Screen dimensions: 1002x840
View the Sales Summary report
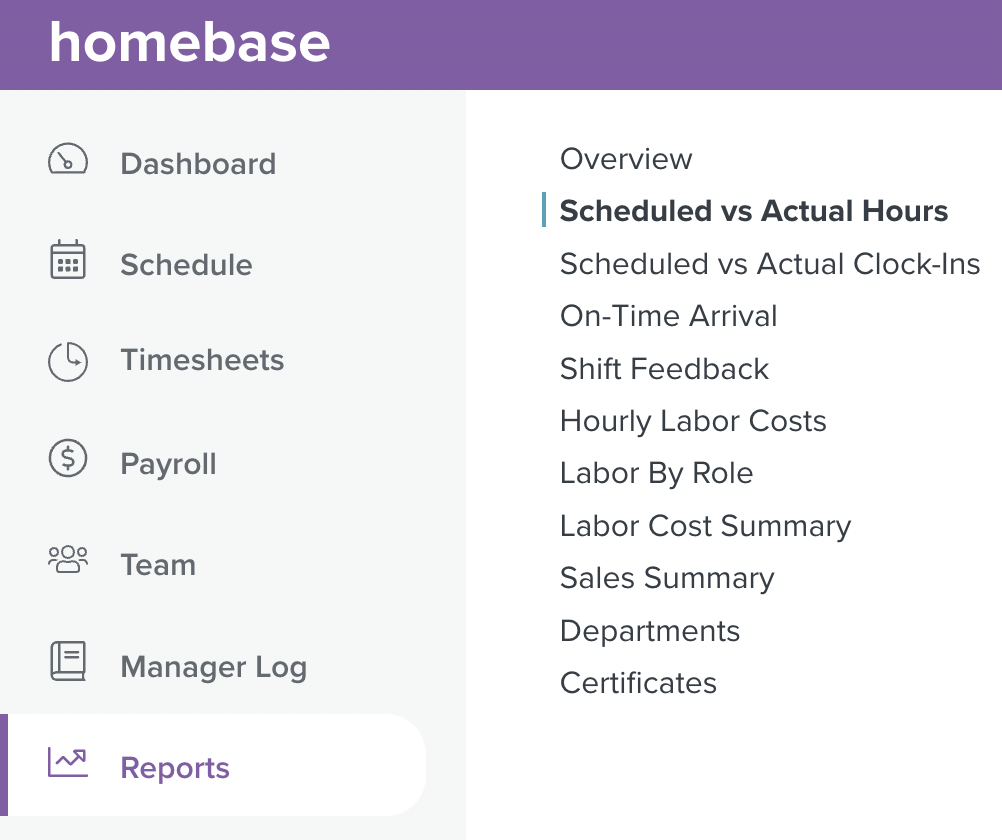[x=667, y=579]
